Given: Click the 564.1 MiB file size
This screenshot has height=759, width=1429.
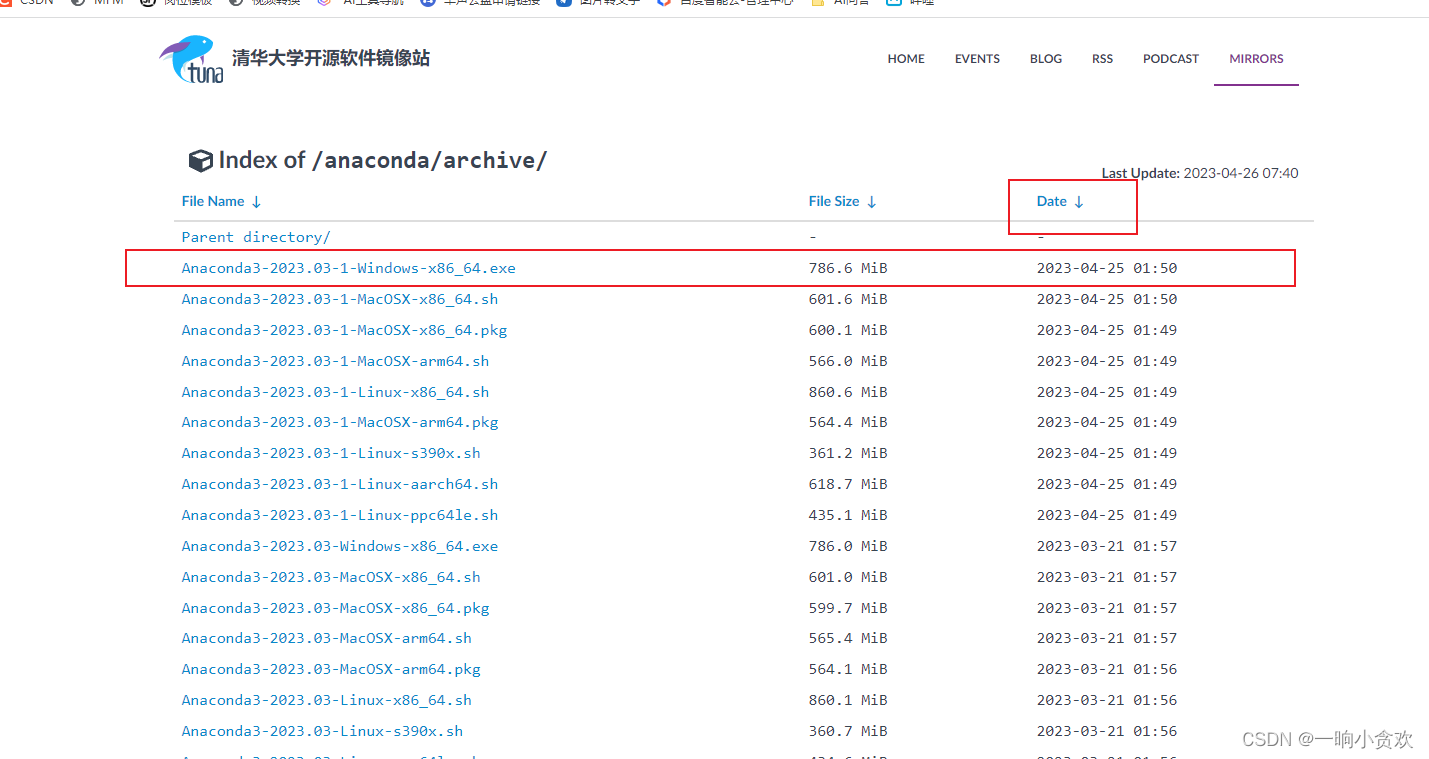Looking at the screenshot, I should point(848,669).
